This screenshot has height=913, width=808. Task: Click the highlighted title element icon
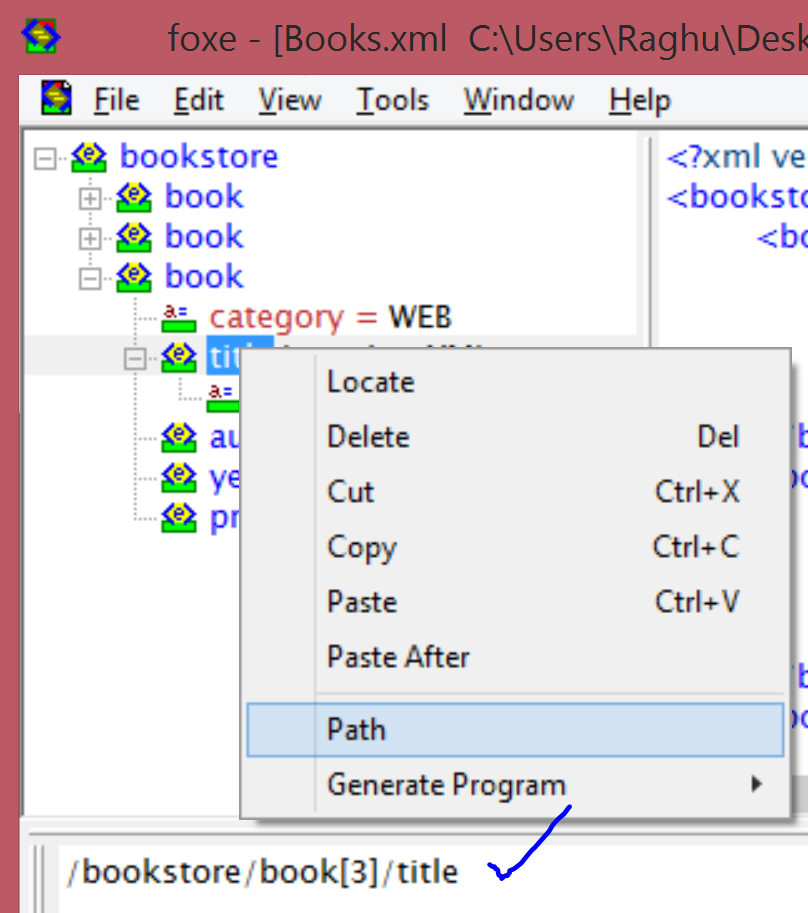tap(177, 356)
